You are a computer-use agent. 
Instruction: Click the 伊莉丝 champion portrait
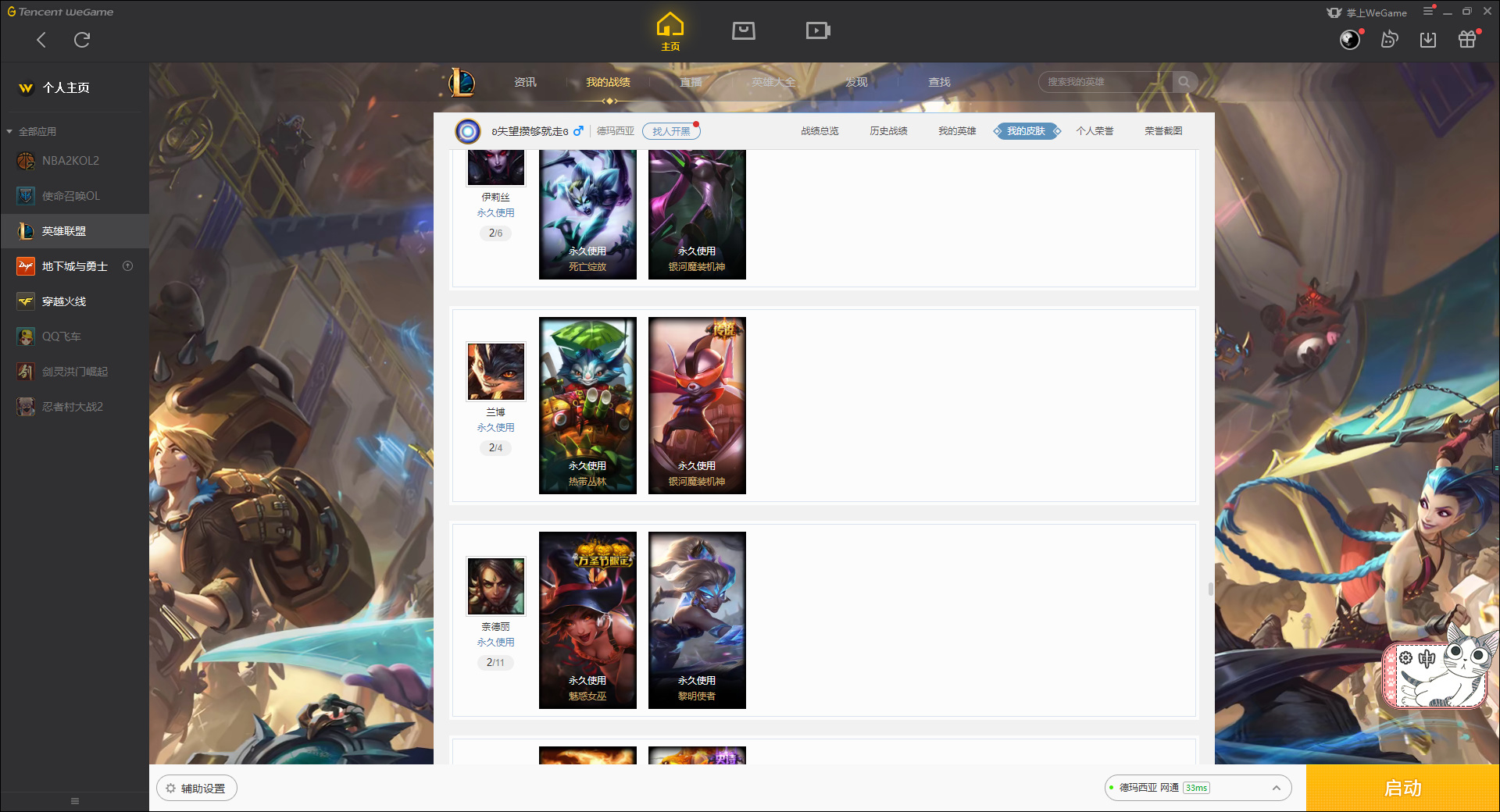pos(496,168)
